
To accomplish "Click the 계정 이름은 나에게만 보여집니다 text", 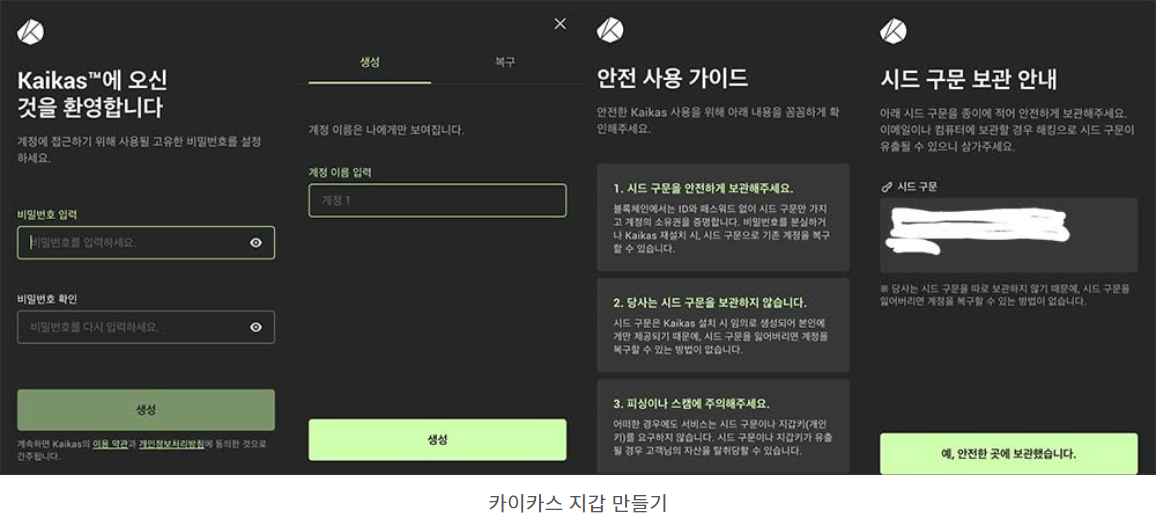I will click(x=386, y=130).
